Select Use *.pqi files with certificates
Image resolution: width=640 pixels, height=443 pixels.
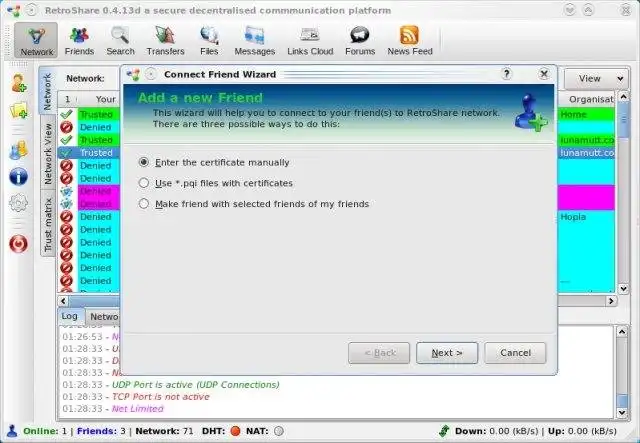(x=216, y=183)
